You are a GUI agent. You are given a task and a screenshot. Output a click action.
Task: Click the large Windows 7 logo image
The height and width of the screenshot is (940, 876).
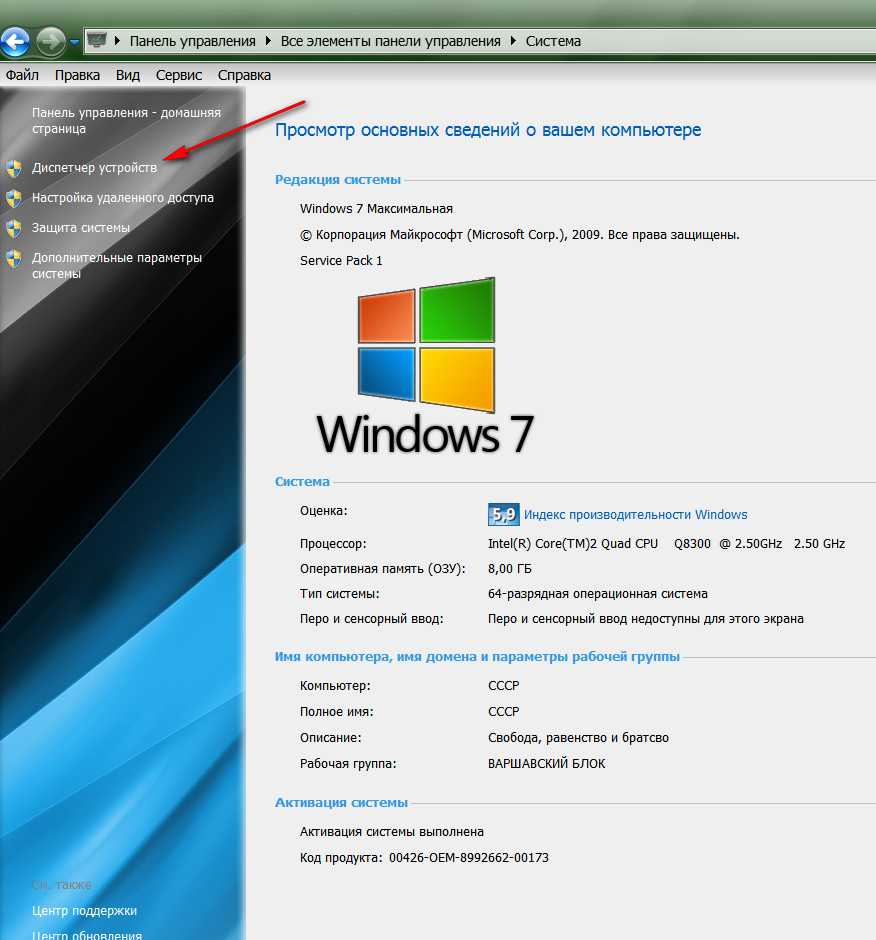click(426, 367)
